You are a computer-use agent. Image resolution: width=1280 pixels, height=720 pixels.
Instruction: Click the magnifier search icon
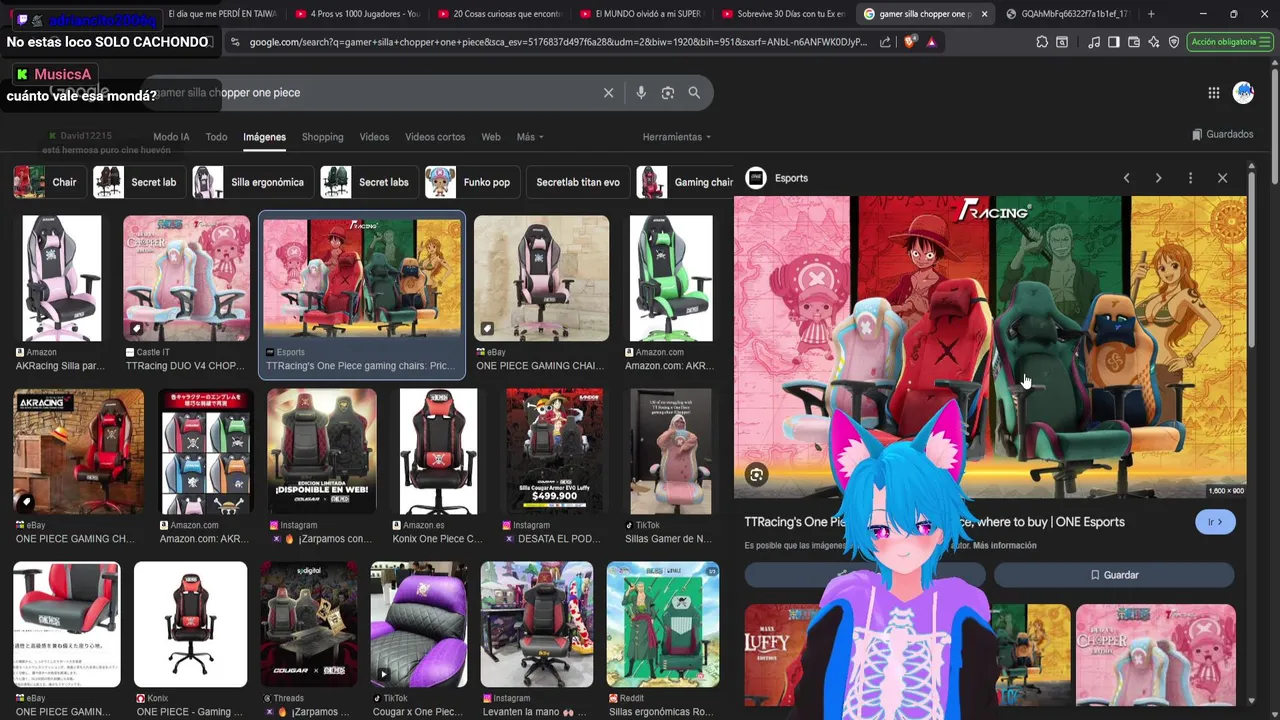point(694,93)
